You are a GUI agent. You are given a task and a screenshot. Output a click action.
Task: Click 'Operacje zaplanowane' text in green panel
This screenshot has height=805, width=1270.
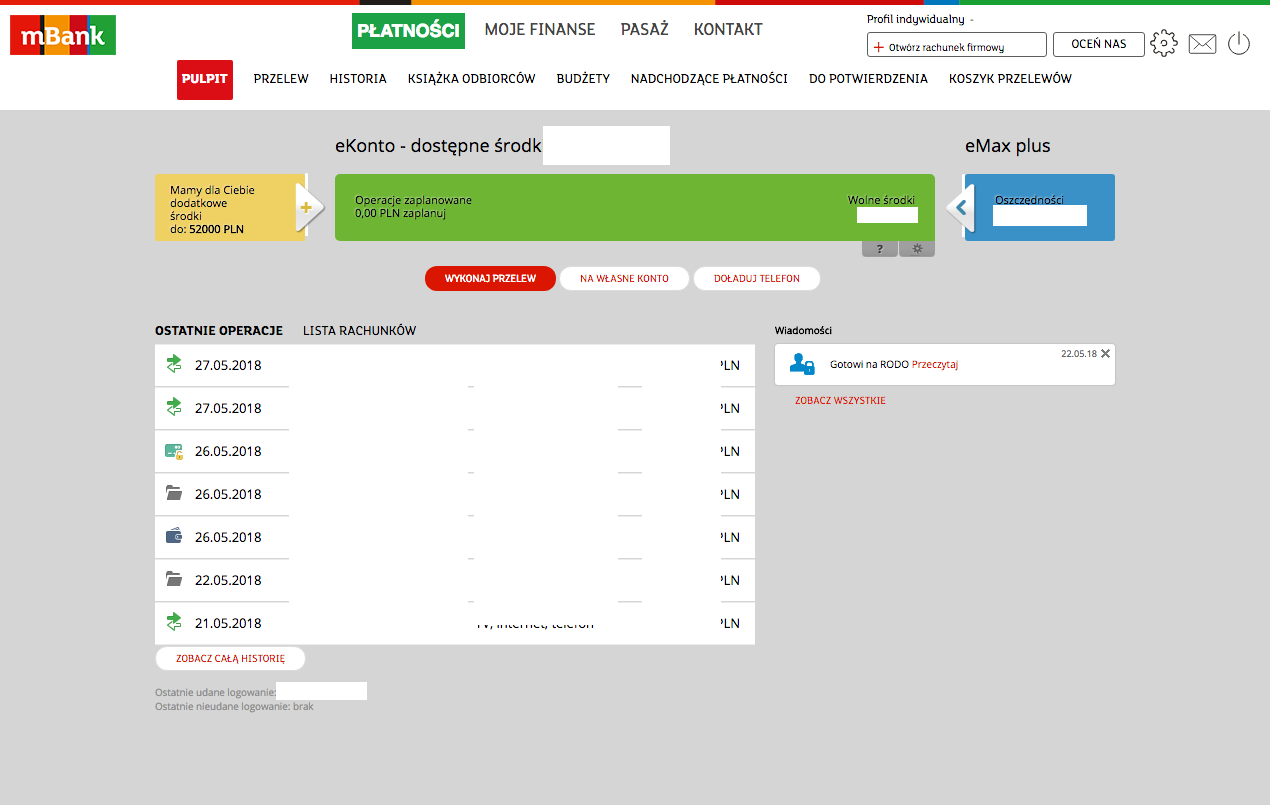pos(413,200)
